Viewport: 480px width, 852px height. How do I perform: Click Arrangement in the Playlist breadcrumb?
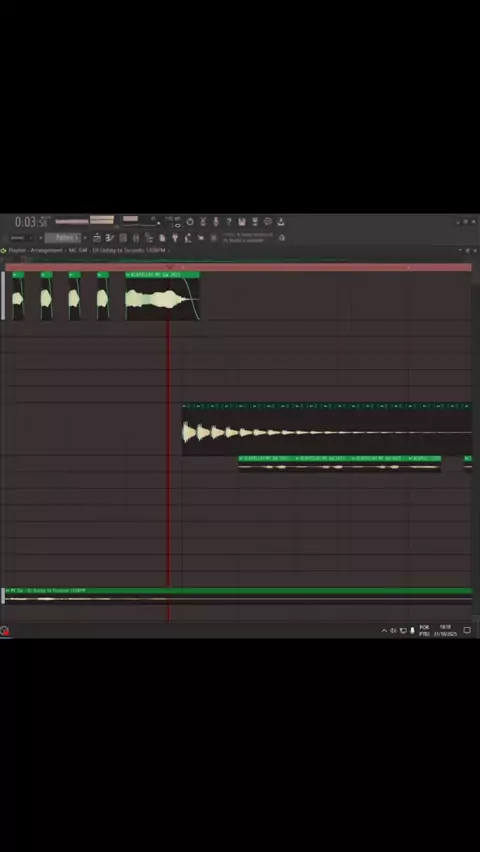point(46,250)
